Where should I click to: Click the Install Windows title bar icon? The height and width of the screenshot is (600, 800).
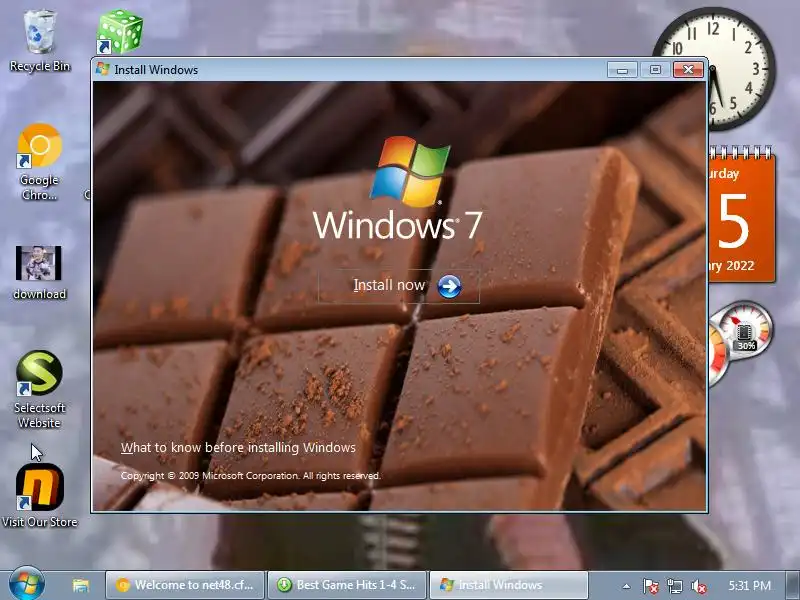pos(103,69)
